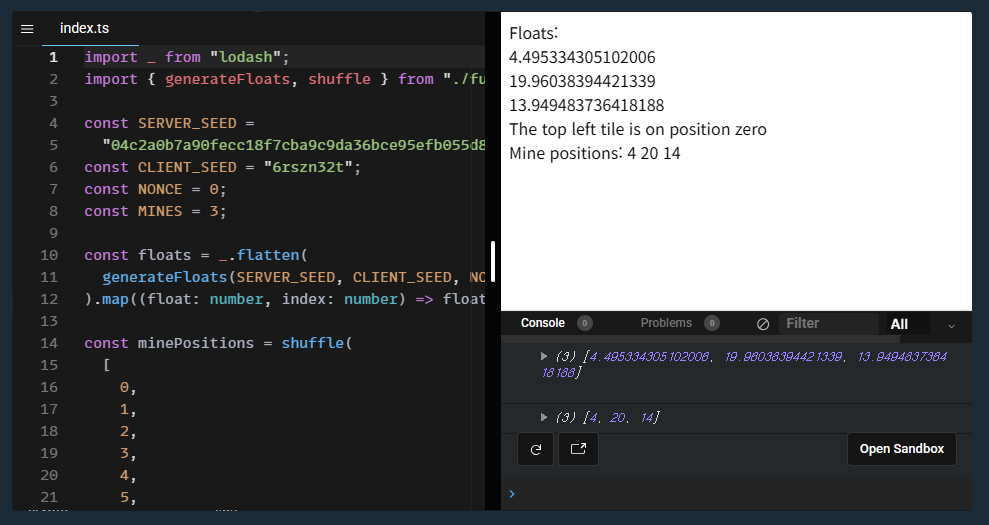Open the All log level dropdown
989x525 pixels.
coord(907,324)
